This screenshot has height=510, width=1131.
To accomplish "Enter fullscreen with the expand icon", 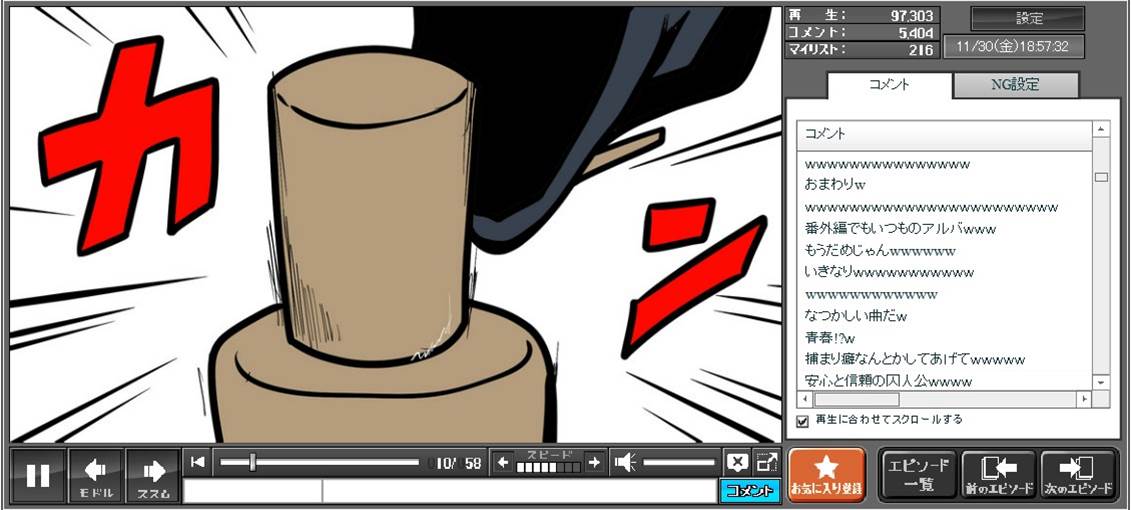I will [767, 462].
